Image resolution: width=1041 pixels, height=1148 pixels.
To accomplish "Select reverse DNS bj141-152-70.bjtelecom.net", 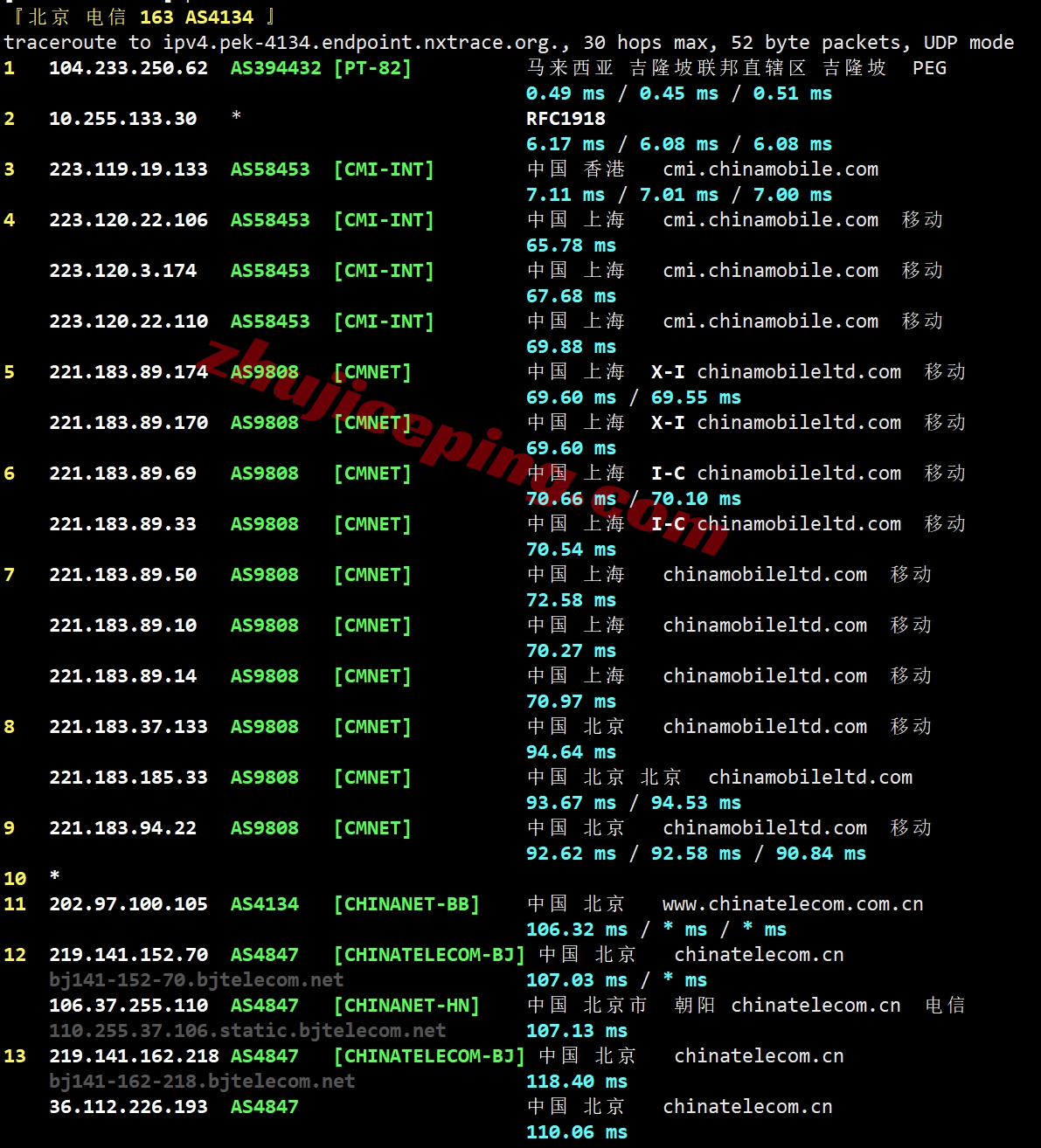I will (197, 980).
